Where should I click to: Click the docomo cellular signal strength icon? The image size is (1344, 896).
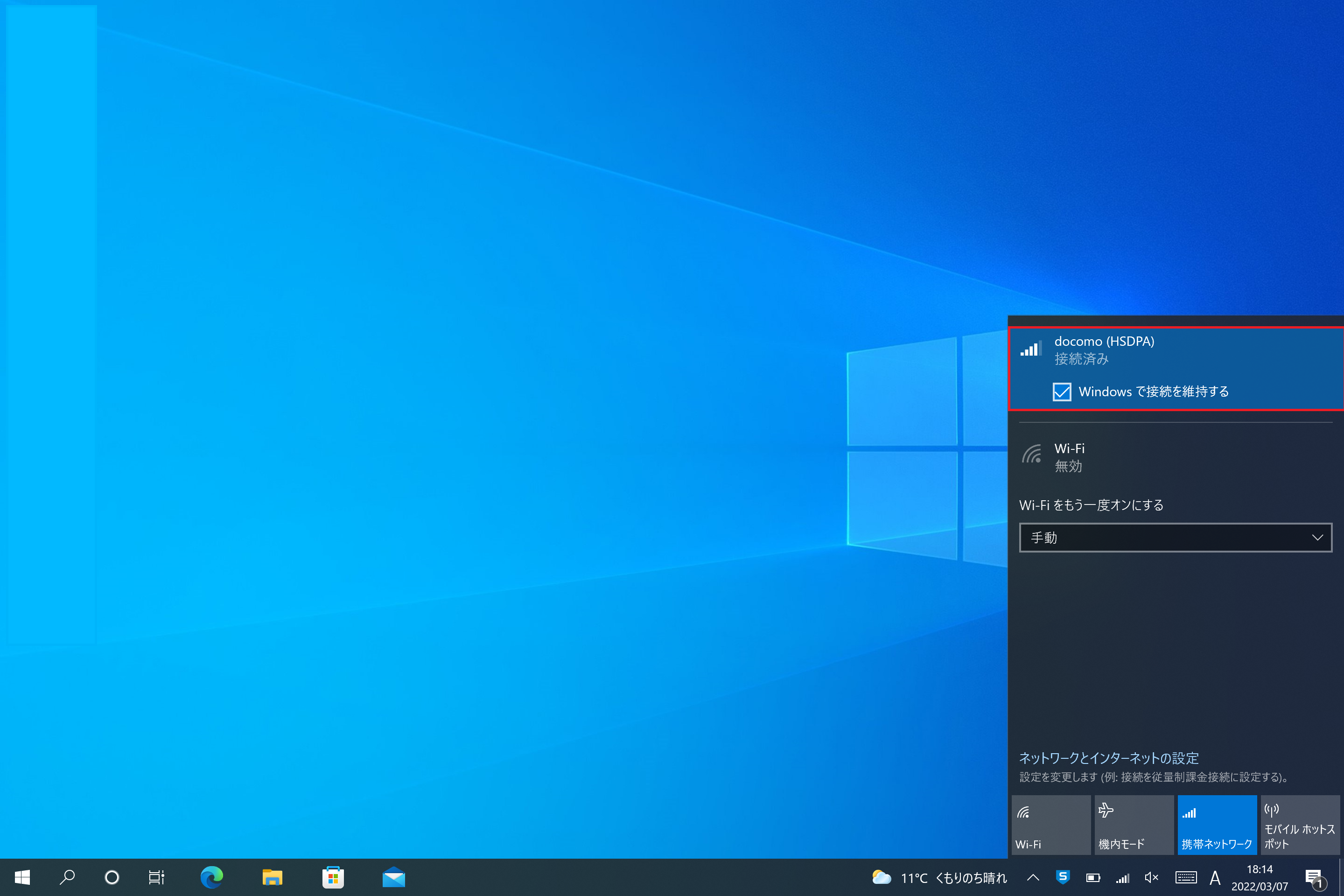(1031, 349)
